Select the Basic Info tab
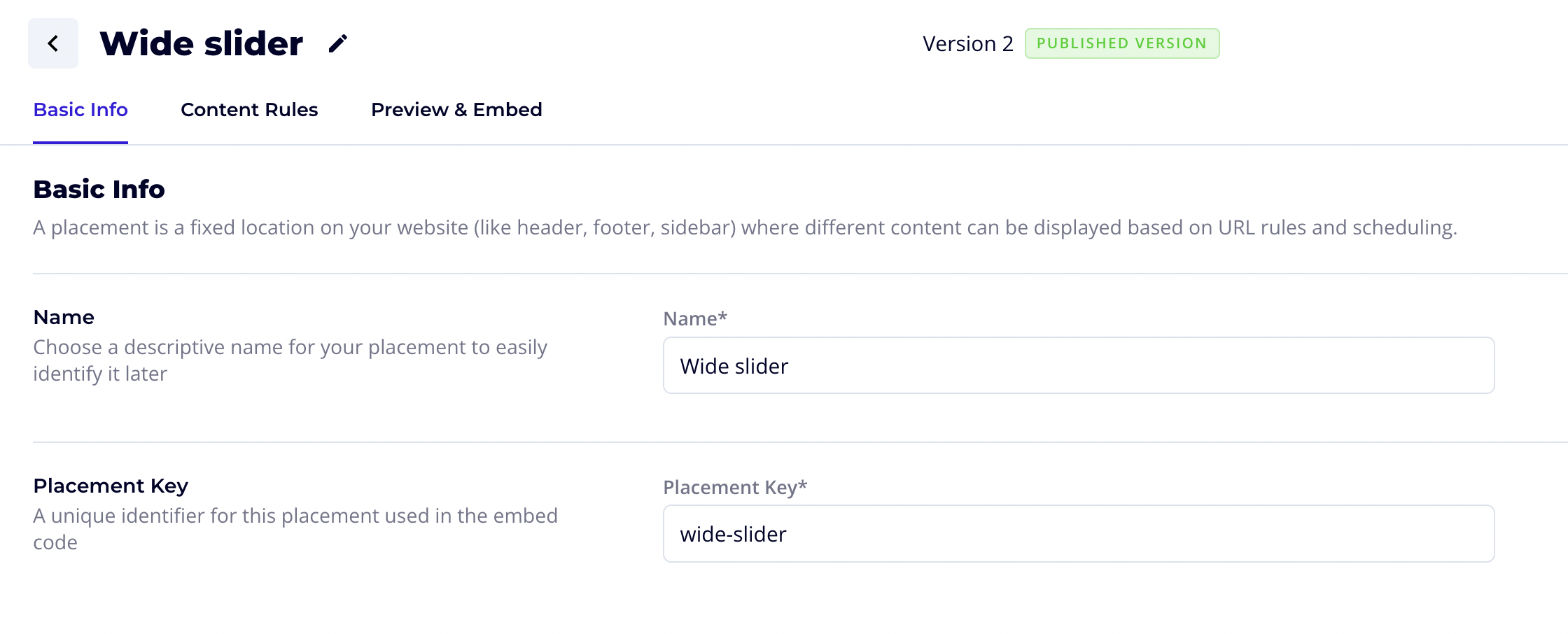Screen dimensions: 1568x634 click(80, 110)
